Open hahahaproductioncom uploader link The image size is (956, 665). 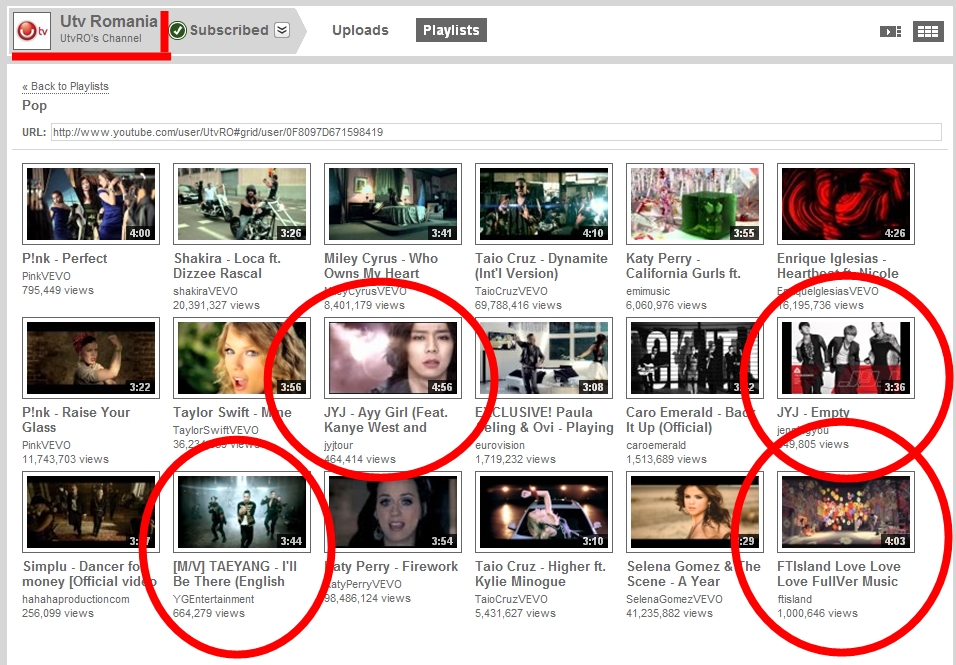coord(76,599)
